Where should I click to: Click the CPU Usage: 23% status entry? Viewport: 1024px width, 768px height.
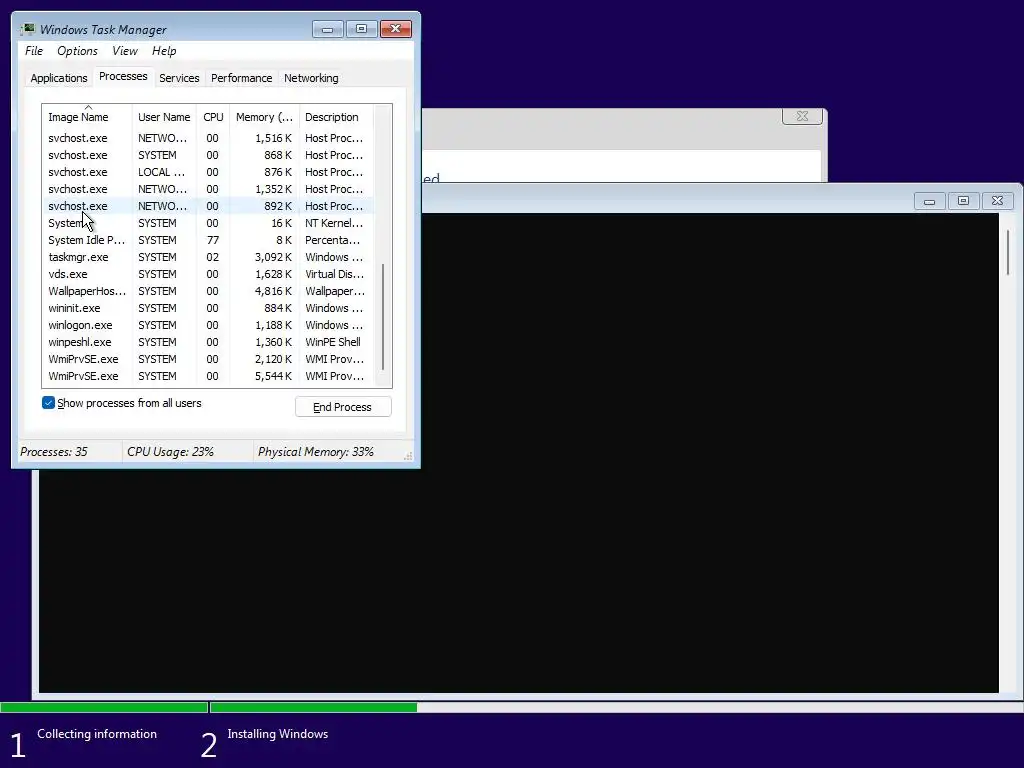coord(170,452)
